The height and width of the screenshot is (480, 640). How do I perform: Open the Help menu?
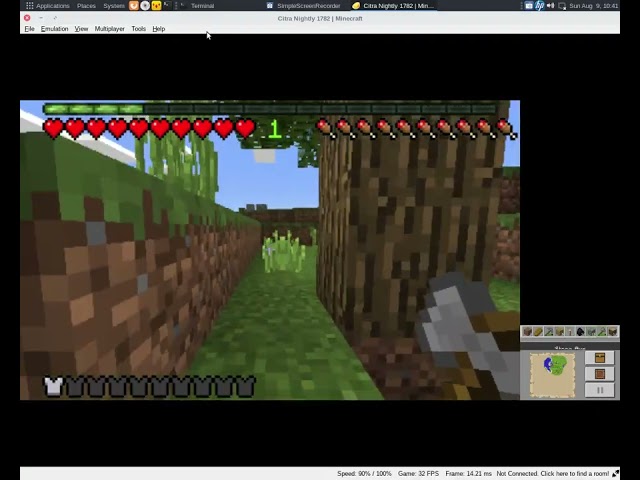[x=158, y=29]
